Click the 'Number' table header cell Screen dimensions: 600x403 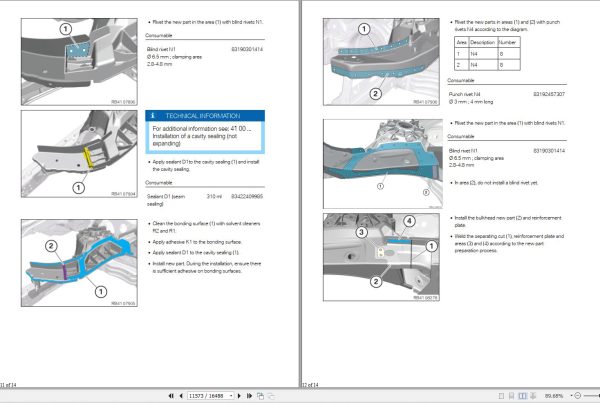(x=508, y=42)
